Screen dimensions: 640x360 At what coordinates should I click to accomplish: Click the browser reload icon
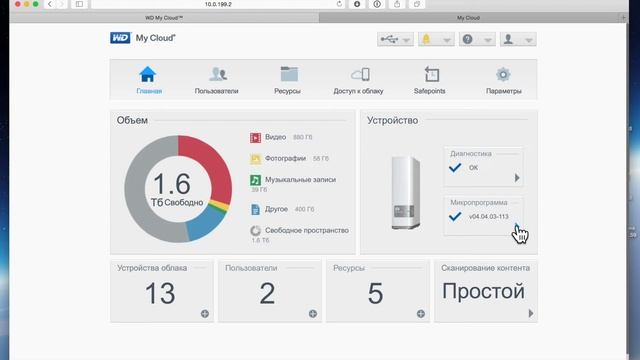coord(339,4)
